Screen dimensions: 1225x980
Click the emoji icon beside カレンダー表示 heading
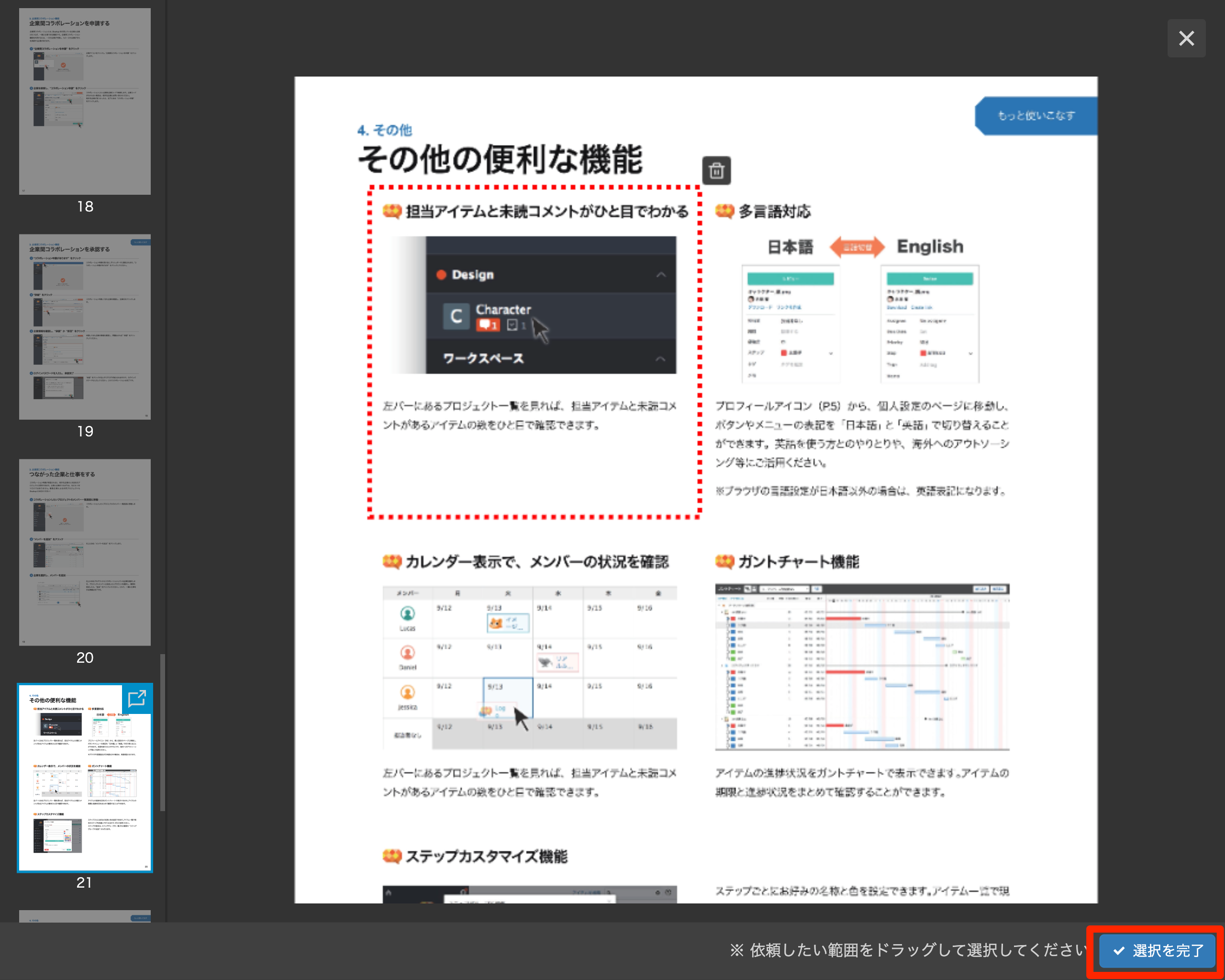point(391,561)
